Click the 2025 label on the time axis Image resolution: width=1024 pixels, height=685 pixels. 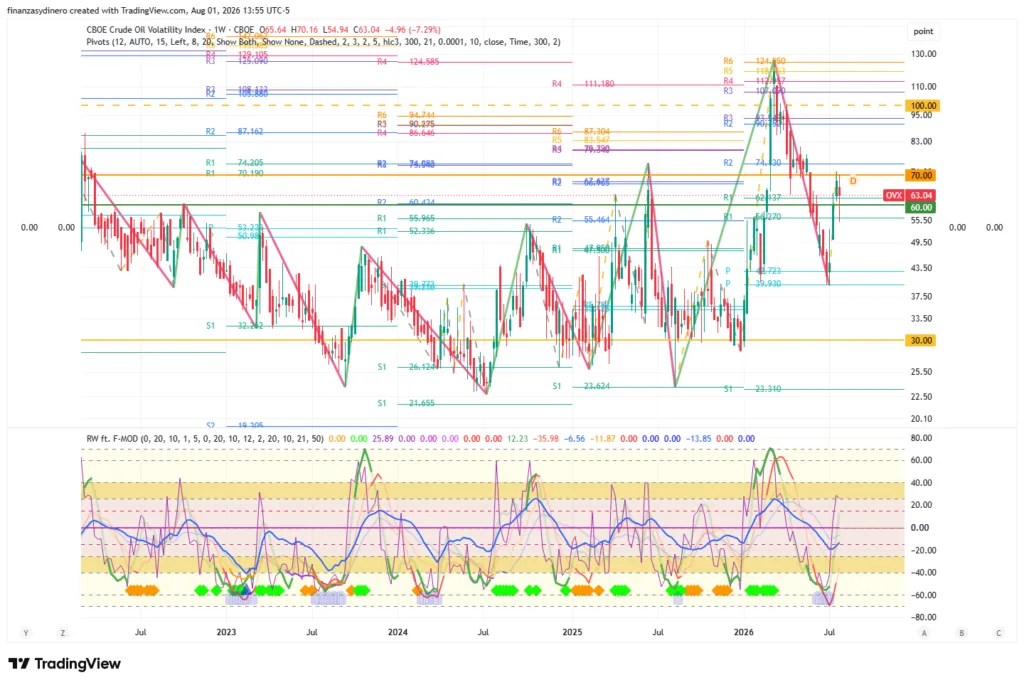[572, 632]
